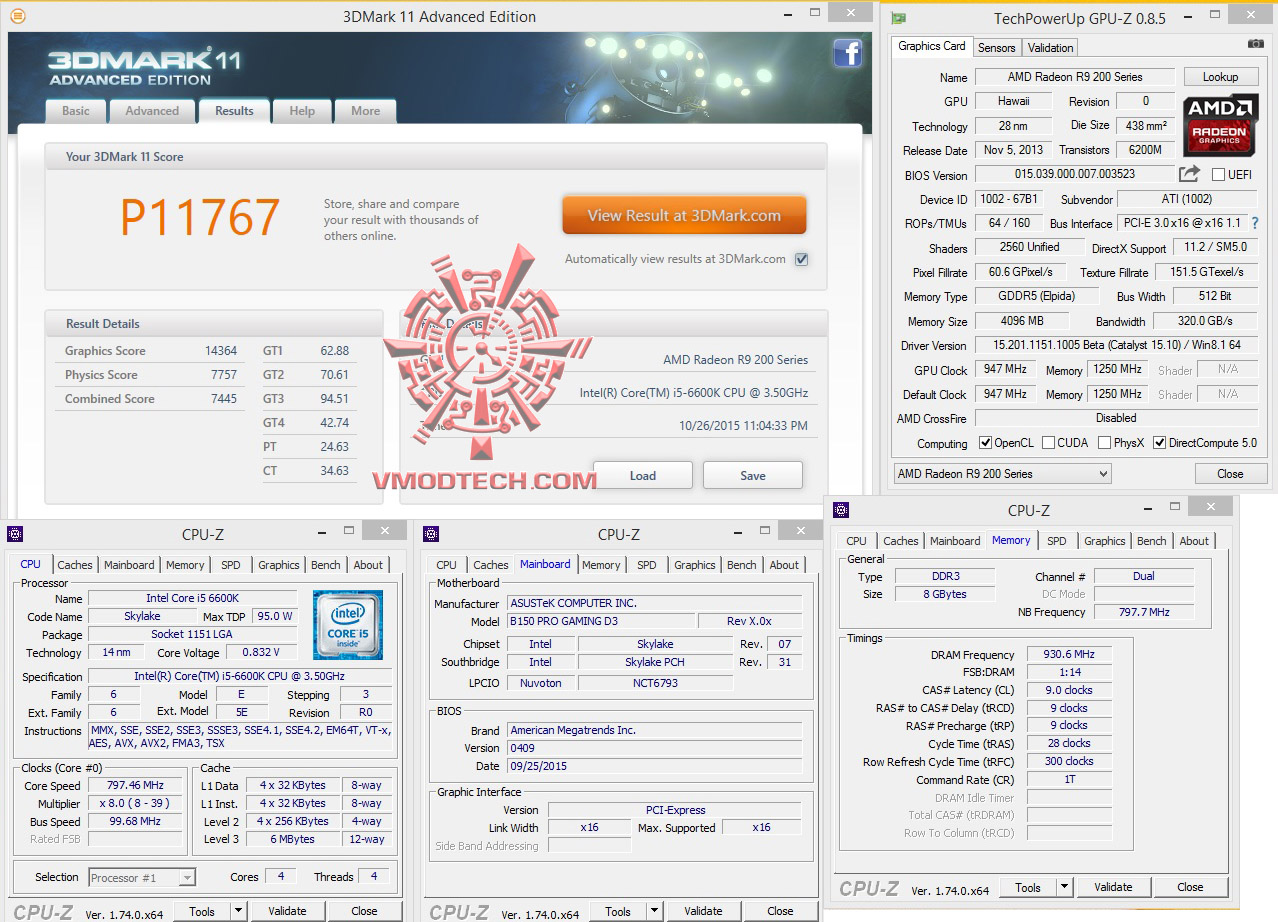This screenshot has height=922, width=1278.
Task: Click Validate in CPU-Z Memory window
Action: coord(1113,887)
